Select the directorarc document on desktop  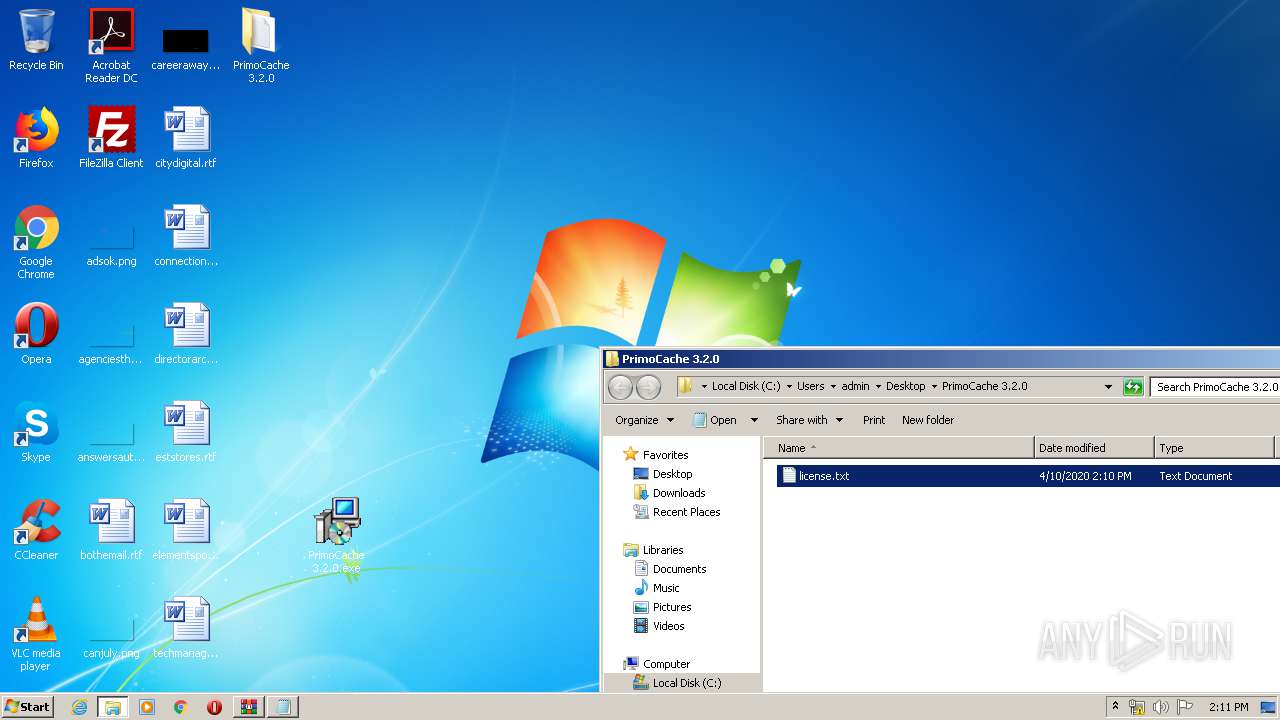[x=186, y=334]
